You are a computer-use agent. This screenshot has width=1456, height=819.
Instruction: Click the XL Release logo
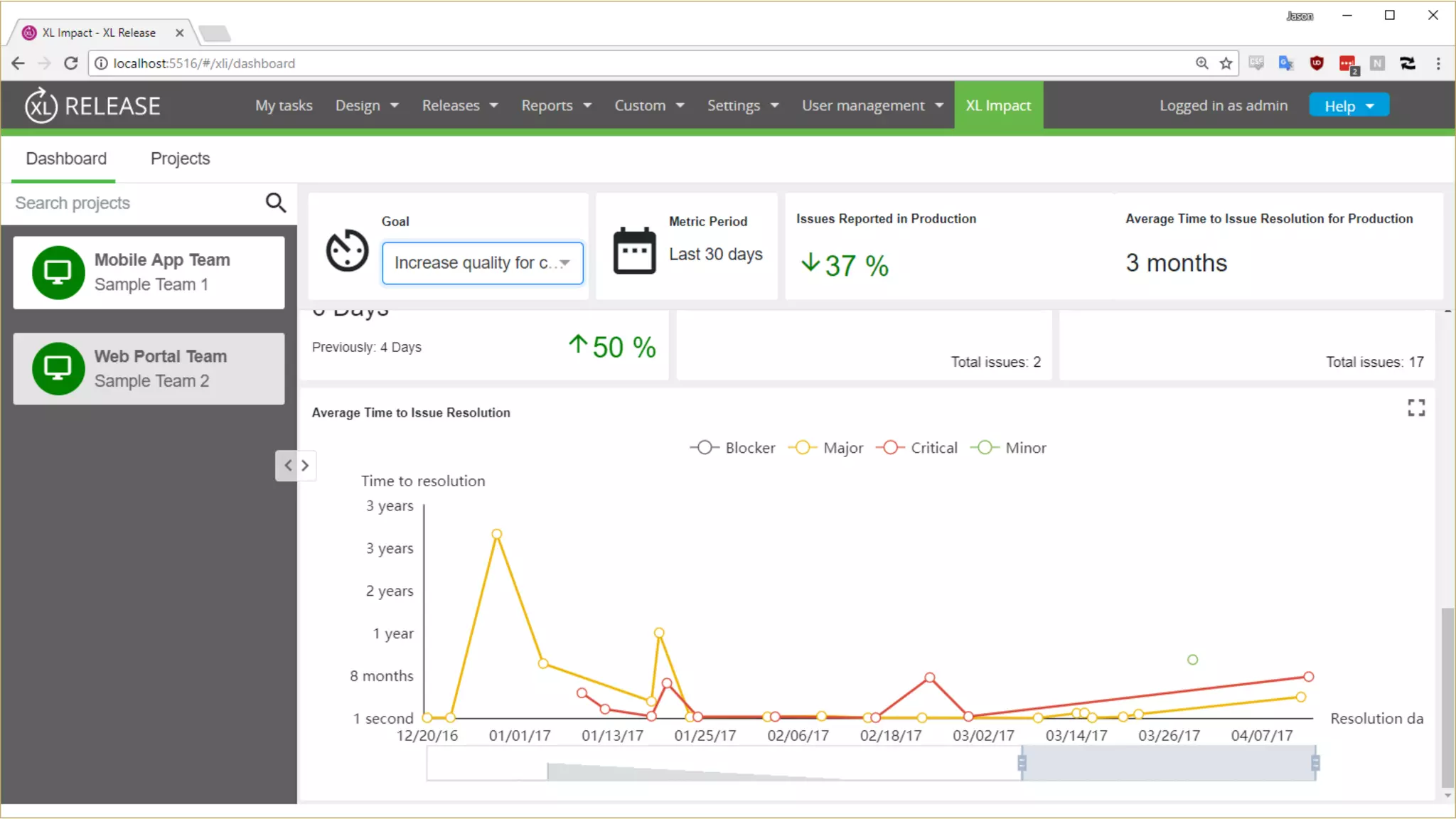92,106
